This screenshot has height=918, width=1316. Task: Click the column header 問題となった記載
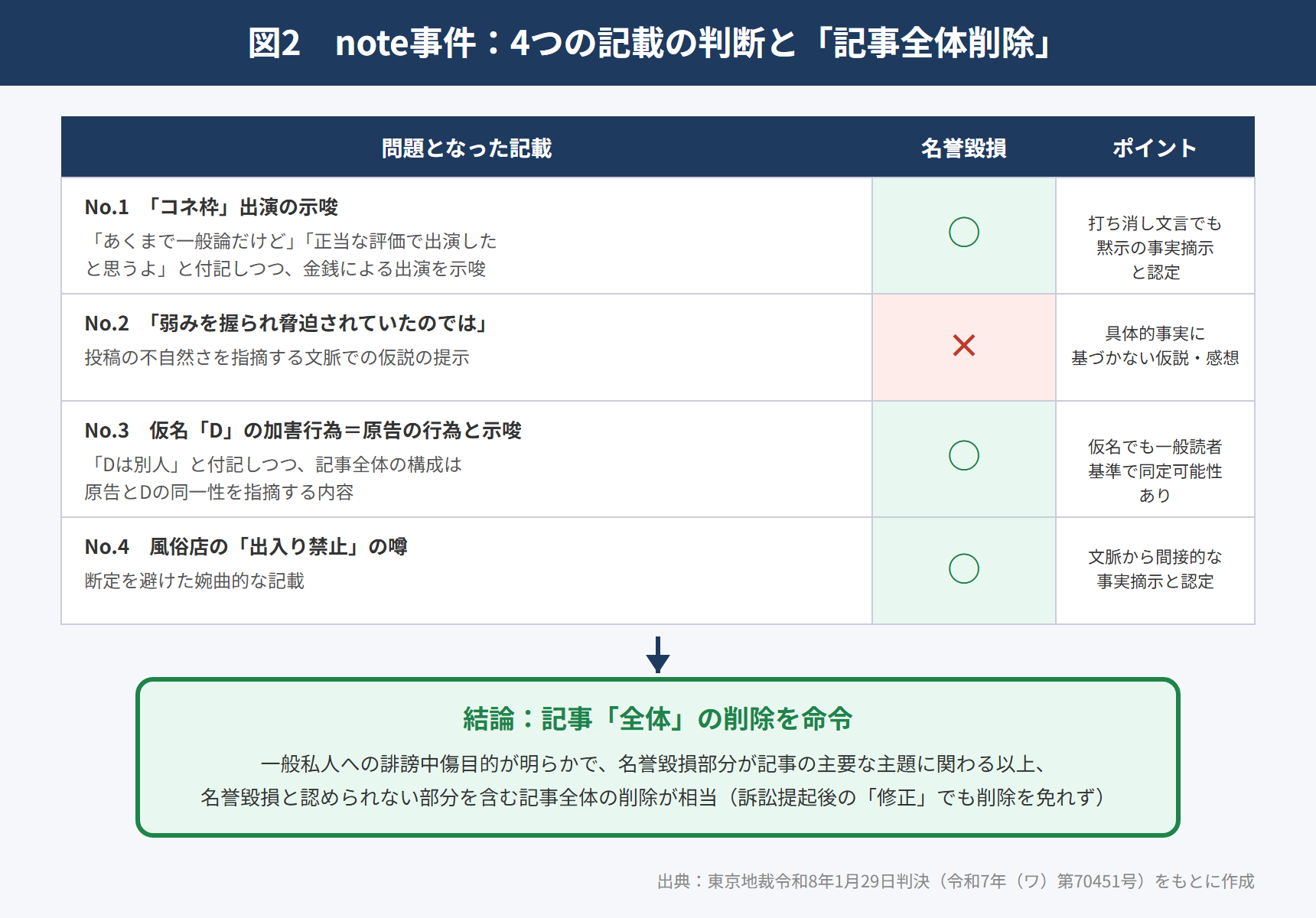pos(467,148)
